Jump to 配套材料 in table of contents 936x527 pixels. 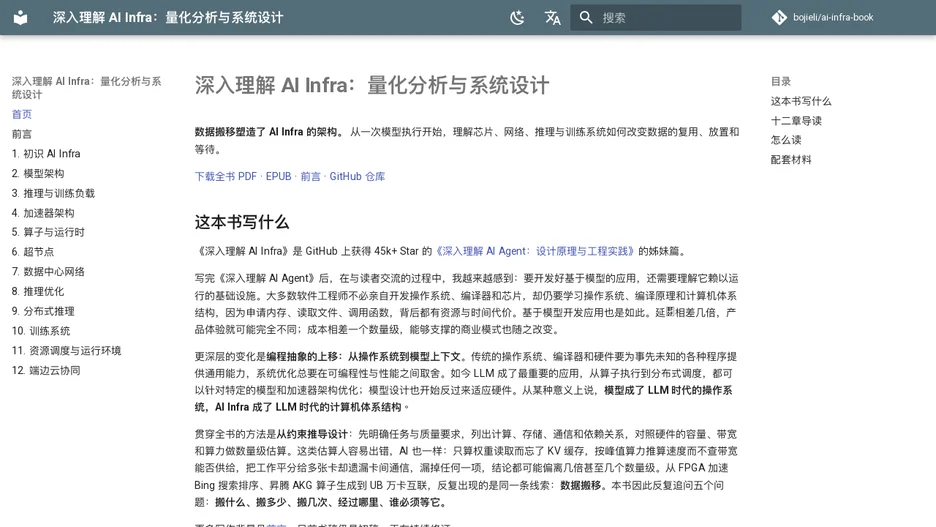(791, 159)
